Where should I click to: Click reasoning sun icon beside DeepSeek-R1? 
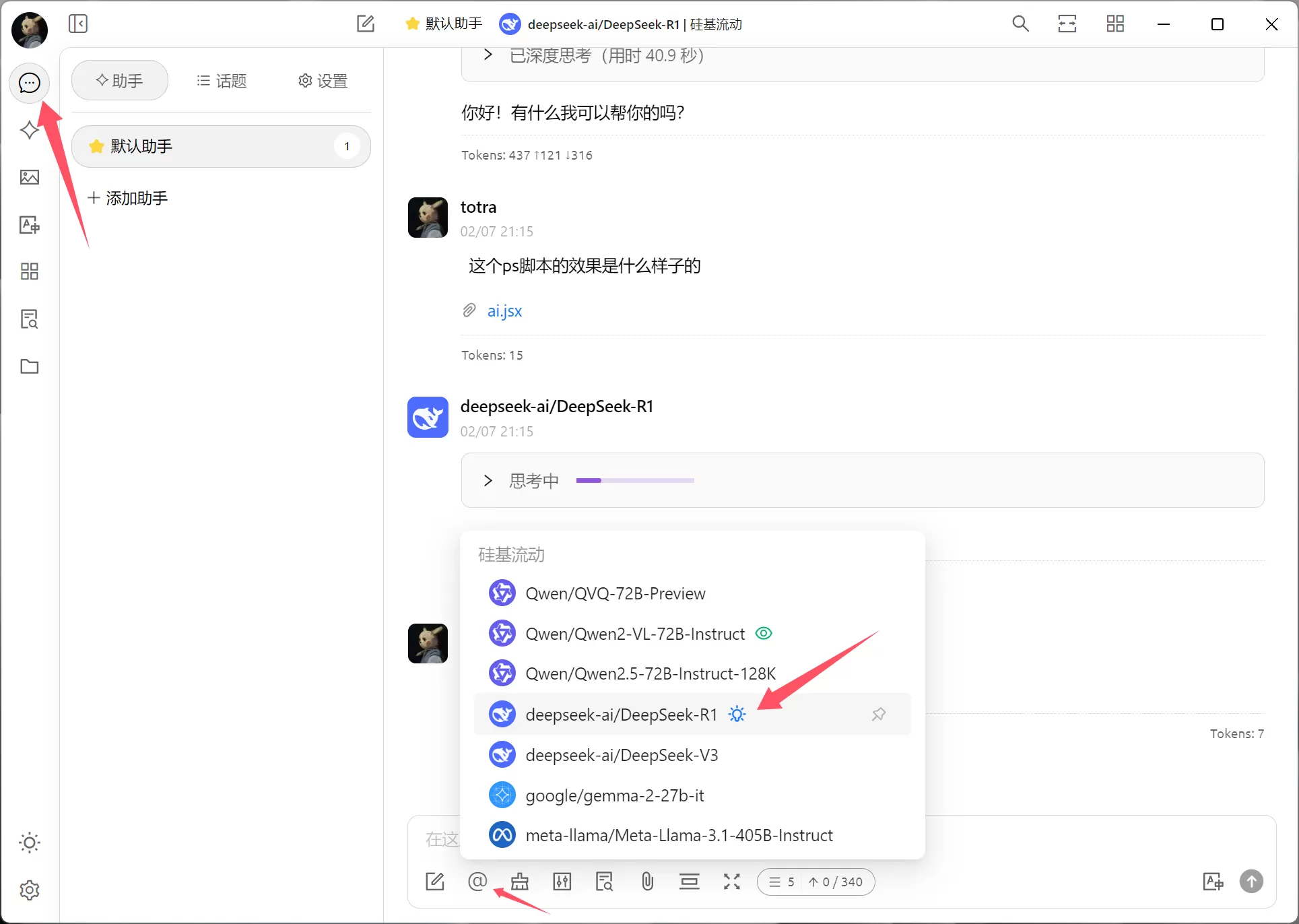(x=737, y=714)
